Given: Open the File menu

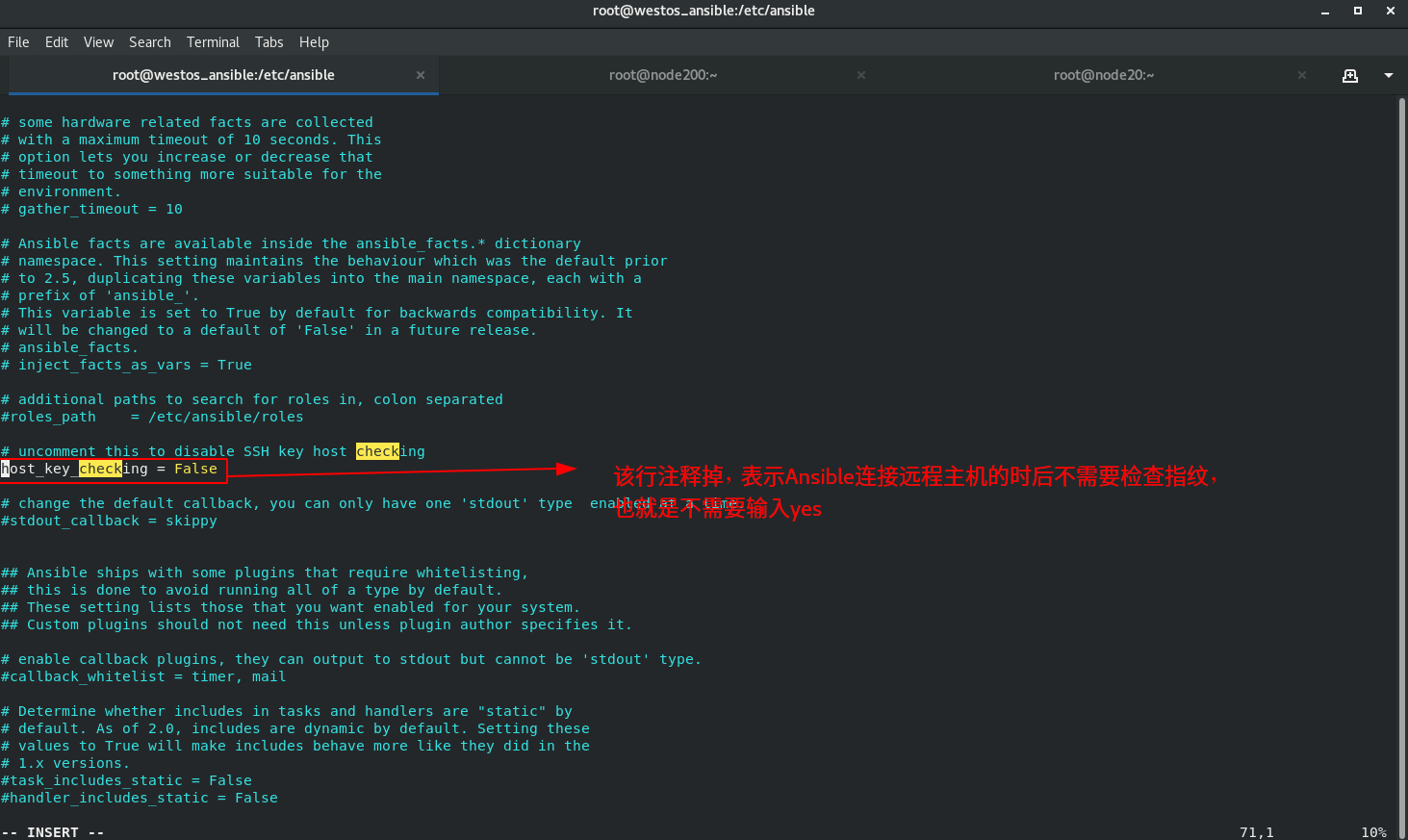Looking at the screenshot, I should coord(18,42).
